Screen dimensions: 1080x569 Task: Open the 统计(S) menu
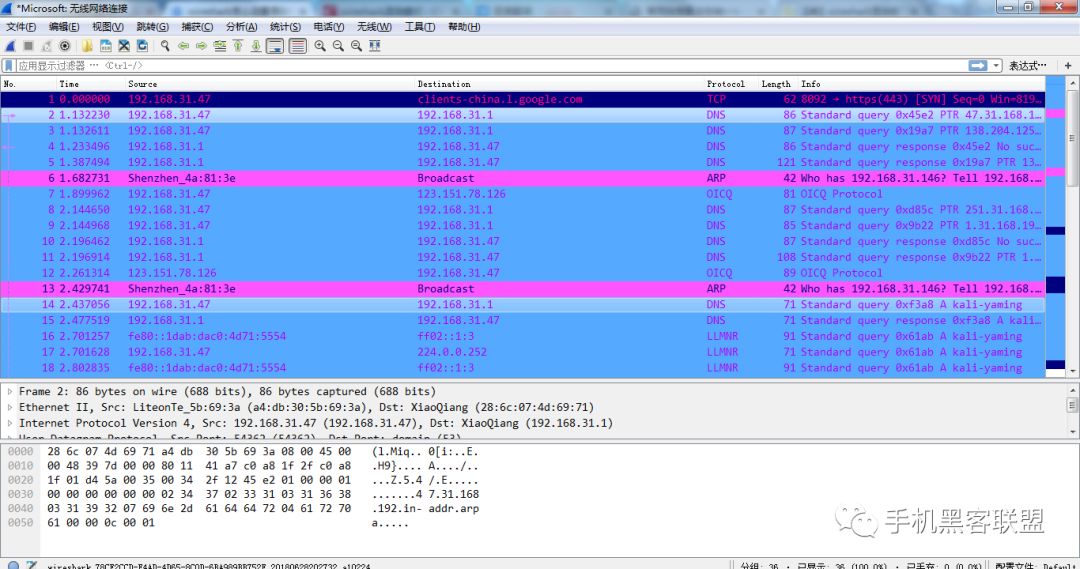click(285, 27)
